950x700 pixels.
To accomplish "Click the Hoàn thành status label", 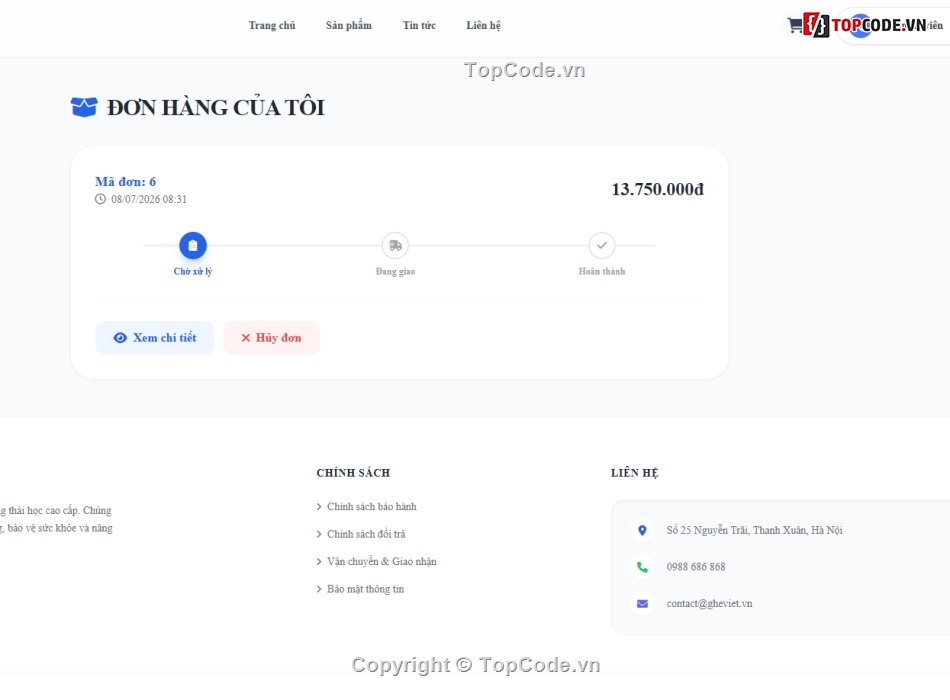I will 602,272.
